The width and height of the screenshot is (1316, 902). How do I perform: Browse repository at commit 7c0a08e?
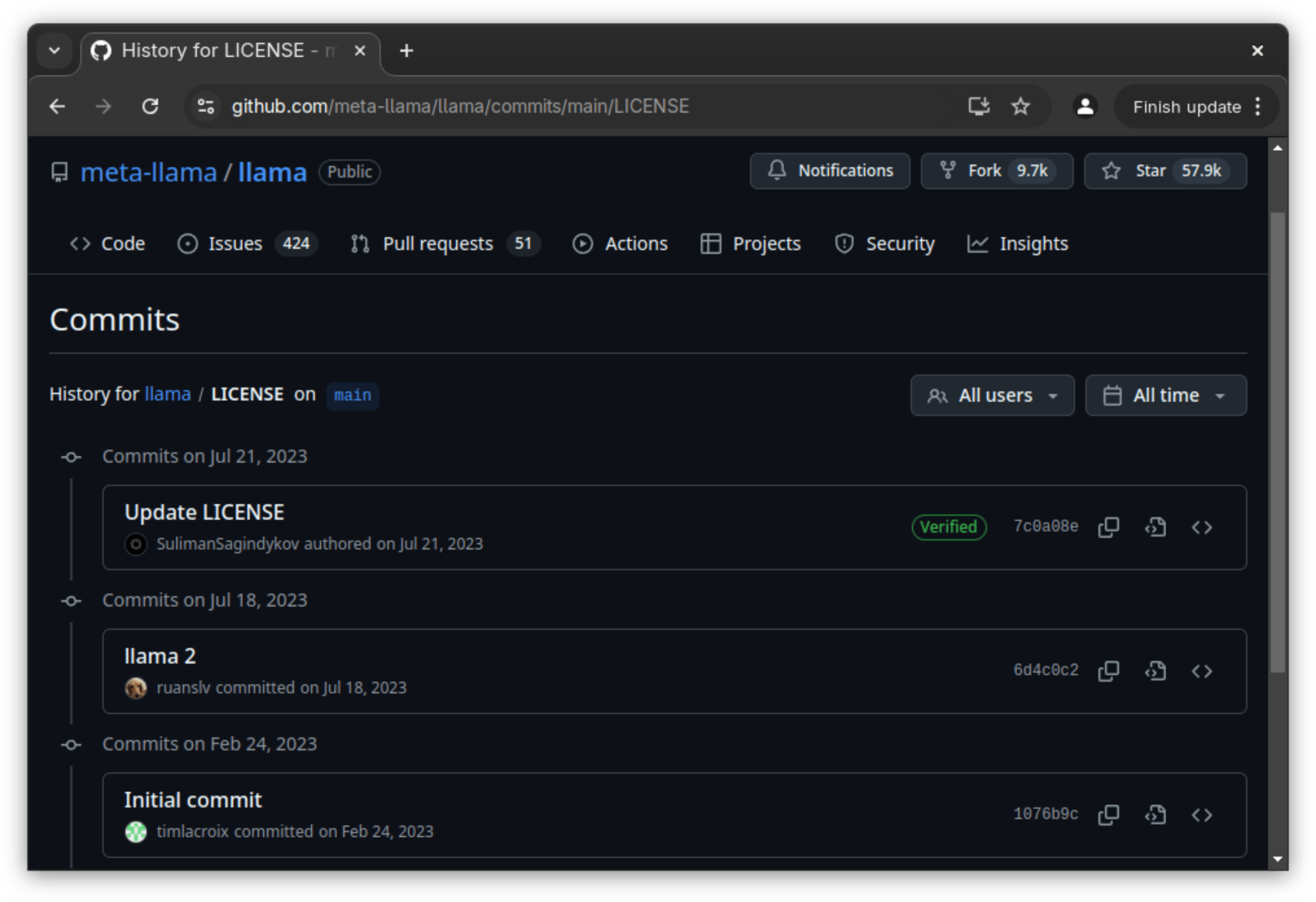pyautogui.click(x=1201, y=527)
